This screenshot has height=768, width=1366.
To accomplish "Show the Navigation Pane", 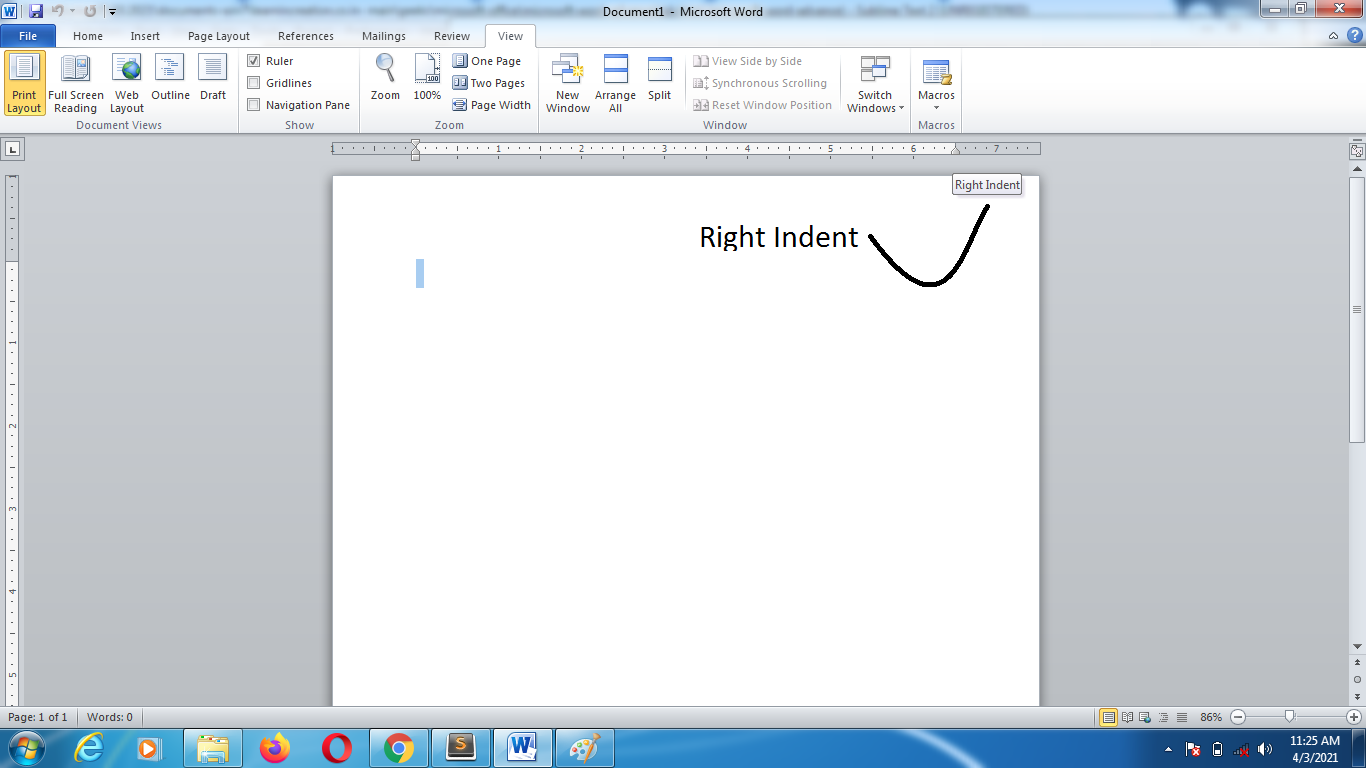I will coord(254,104).
